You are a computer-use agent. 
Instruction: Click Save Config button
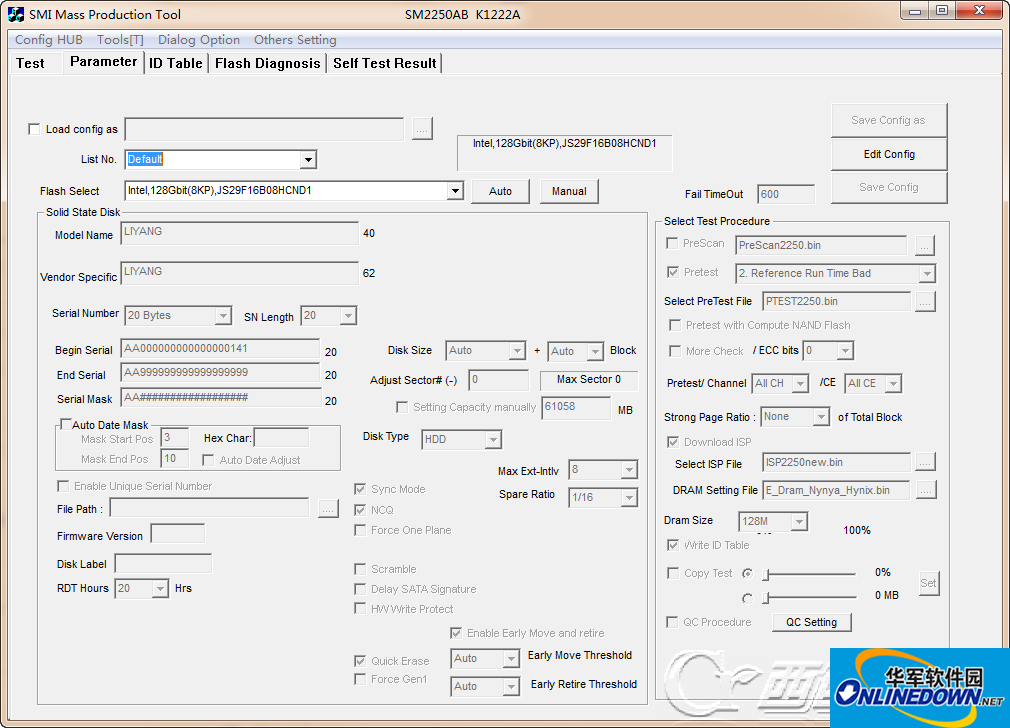[x=889, y=187]
